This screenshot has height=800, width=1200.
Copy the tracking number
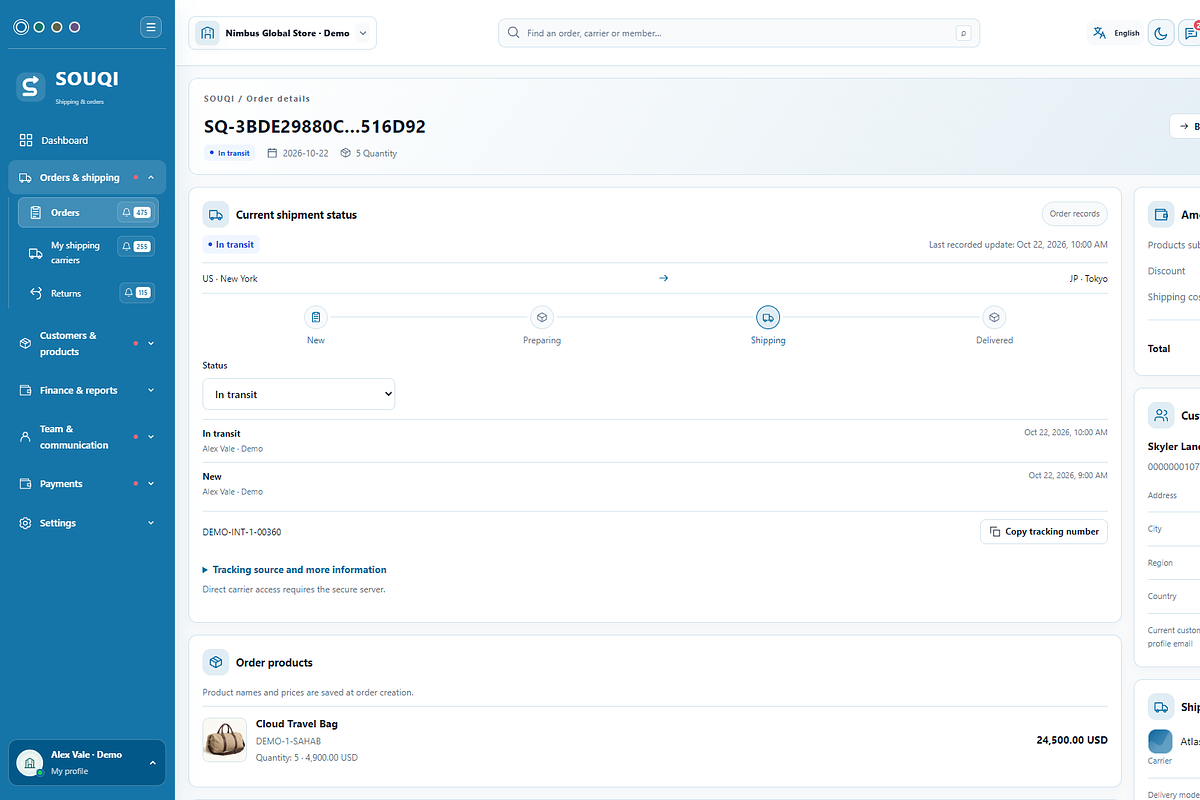[1044, 532]
